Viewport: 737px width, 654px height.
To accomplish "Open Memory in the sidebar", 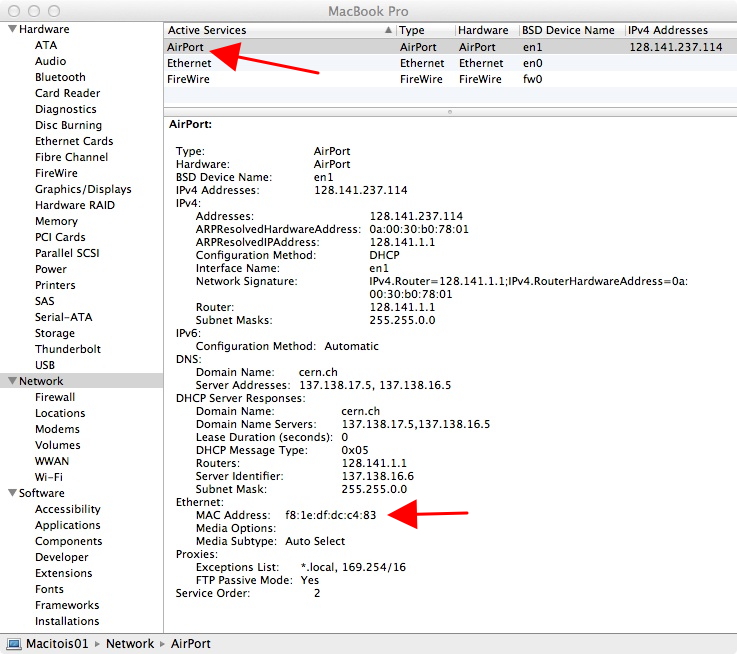I will tap(56, 221).
